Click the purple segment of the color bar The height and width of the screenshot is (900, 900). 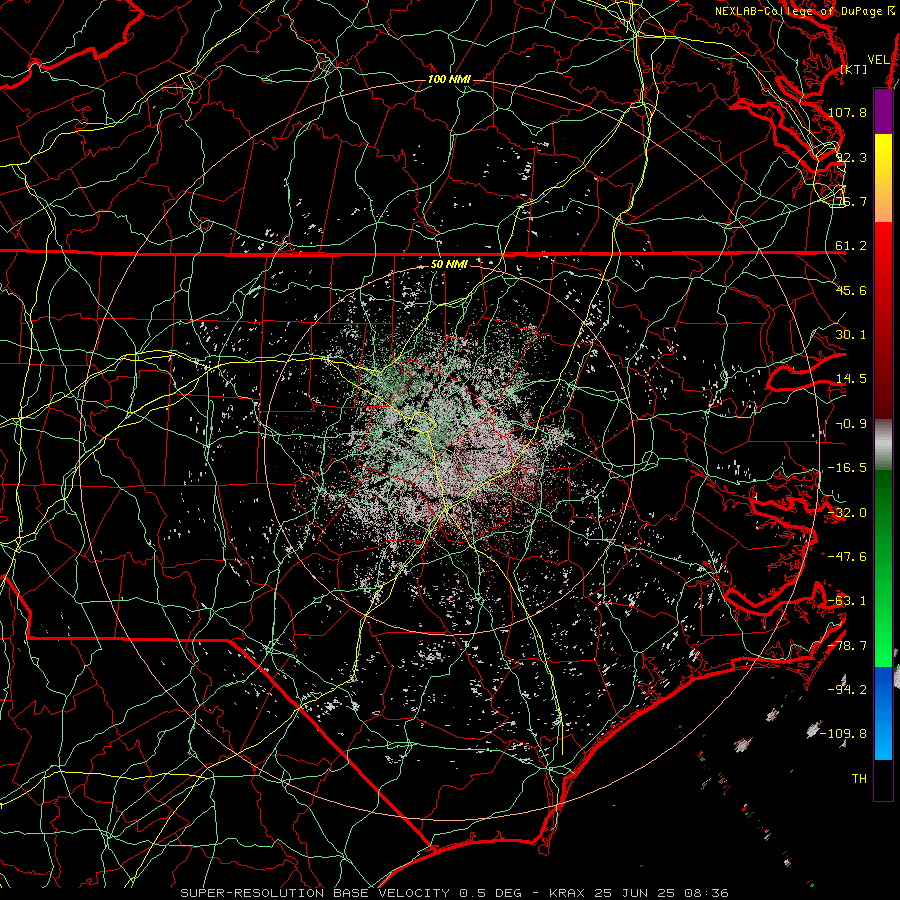click(883, 111)
